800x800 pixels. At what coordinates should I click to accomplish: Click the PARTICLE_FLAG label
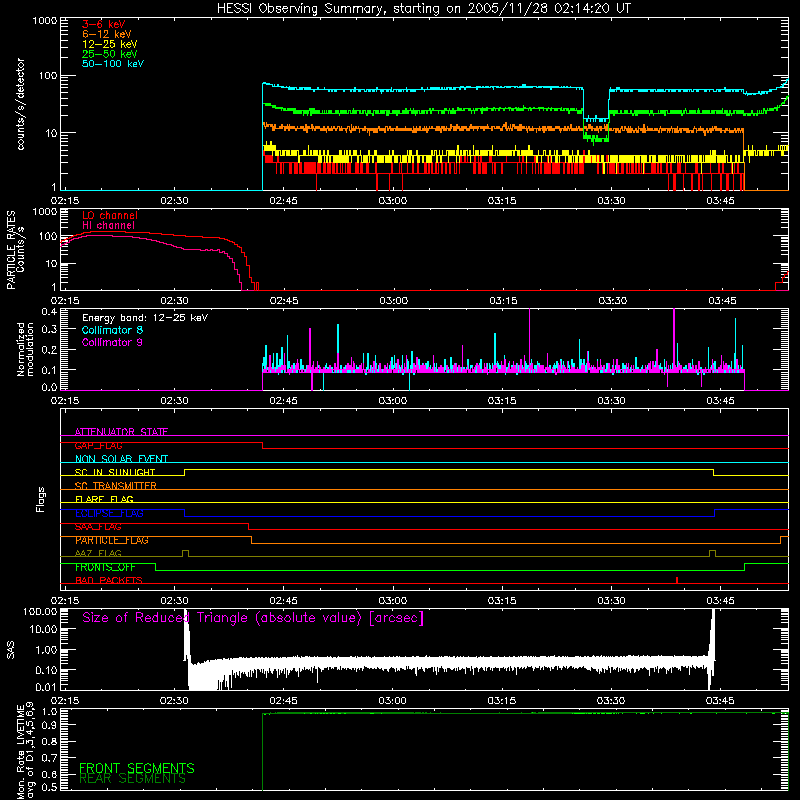click(x=112, y=540)
